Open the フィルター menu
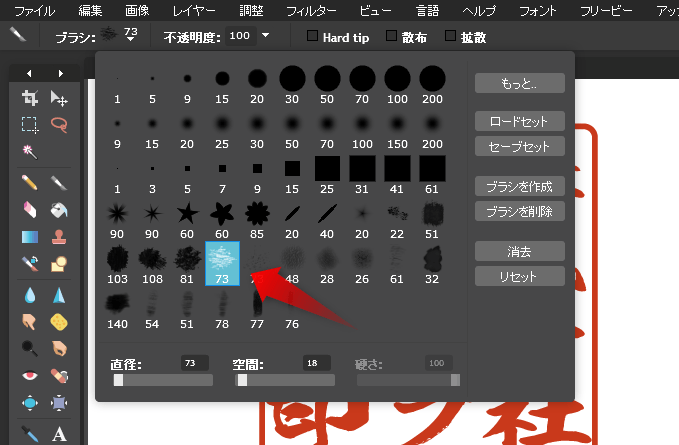This screenshot has height=445, width=679. pyautogui.click(x=311, y=11)
